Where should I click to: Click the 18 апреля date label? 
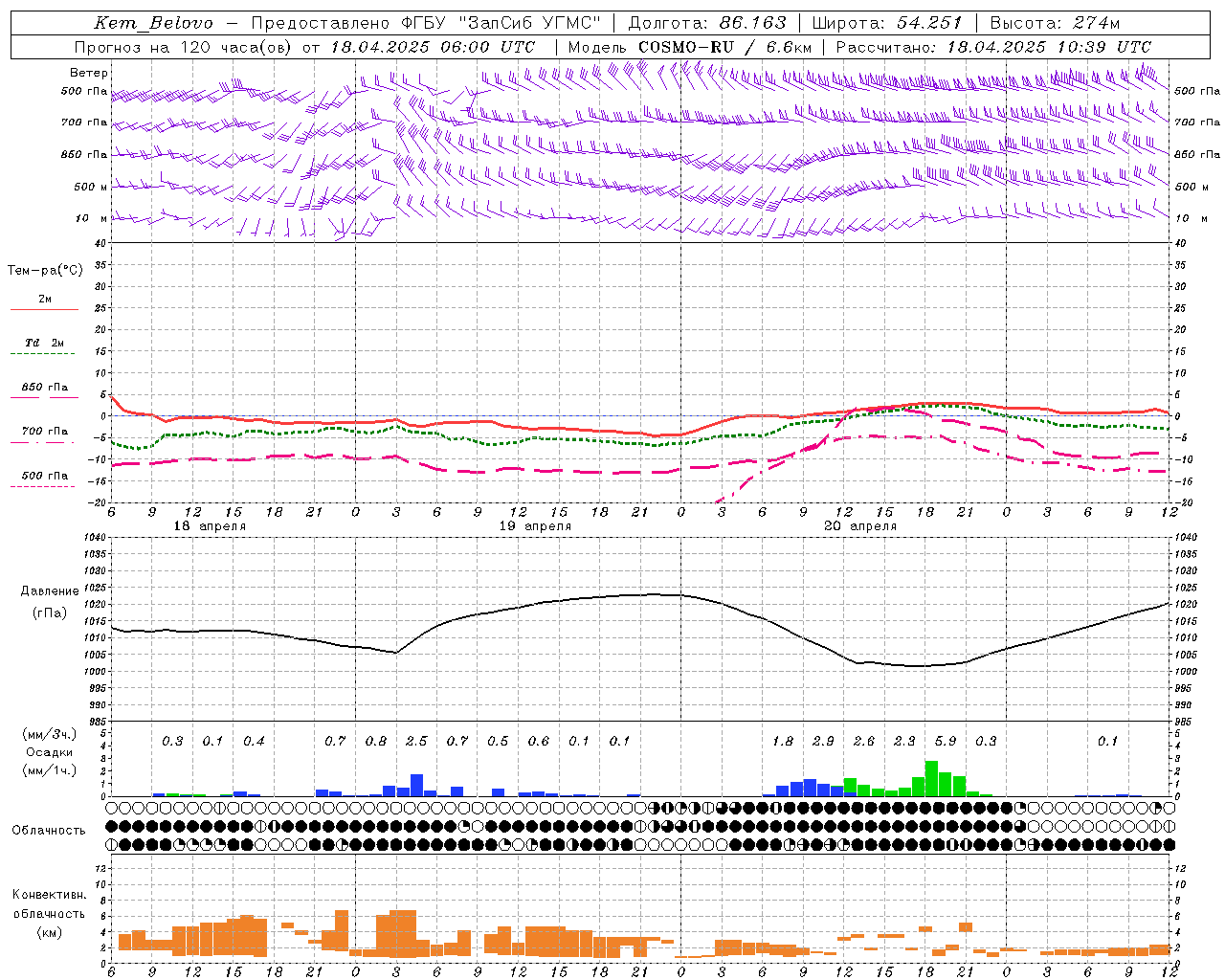210,526
